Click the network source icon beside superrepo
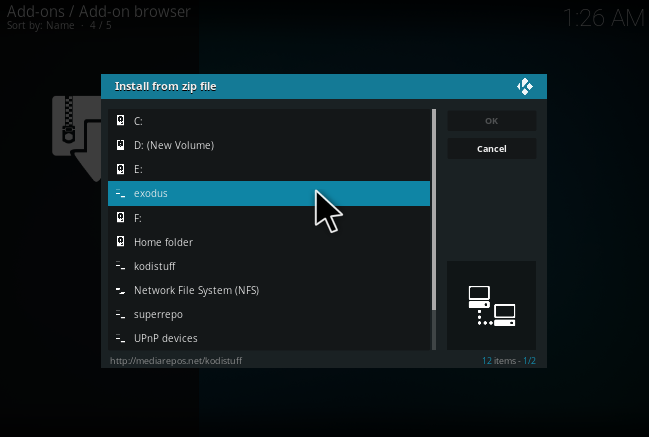The width and height of the screenshot is (649, 437). (x=120, y=314)
